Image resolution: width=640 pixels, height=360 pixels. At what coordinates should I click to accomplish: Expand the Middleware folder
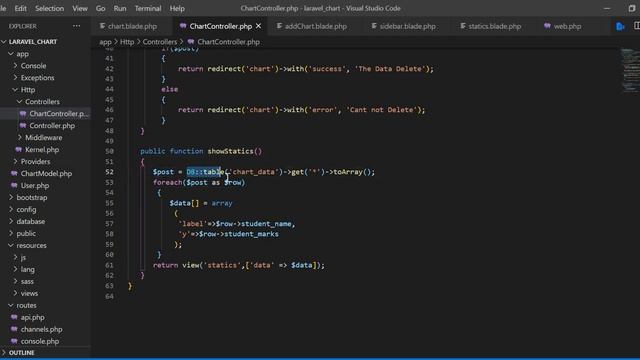pos(44,138)
